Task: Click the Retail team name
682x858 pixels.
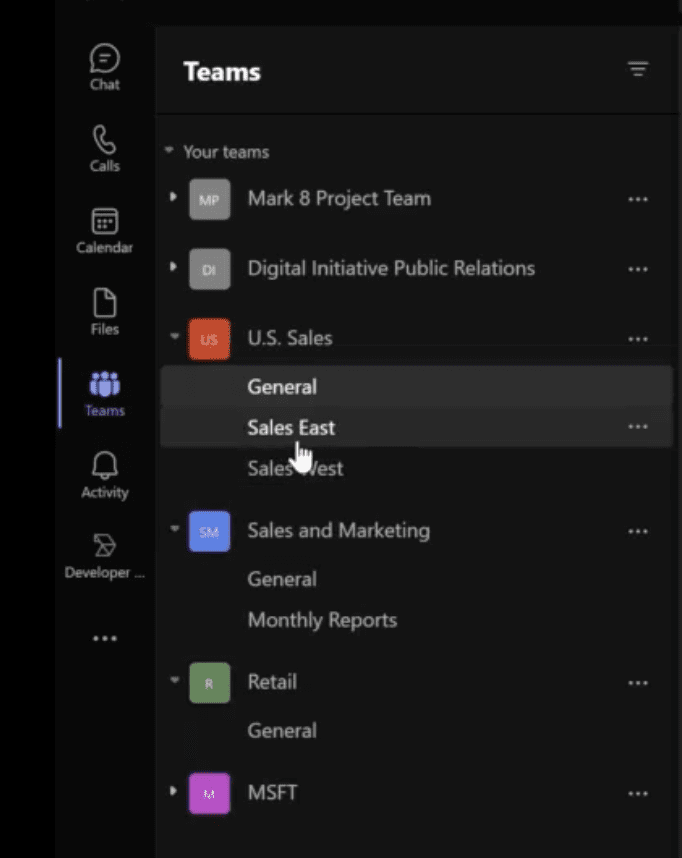Action: (x=272, y=682)
